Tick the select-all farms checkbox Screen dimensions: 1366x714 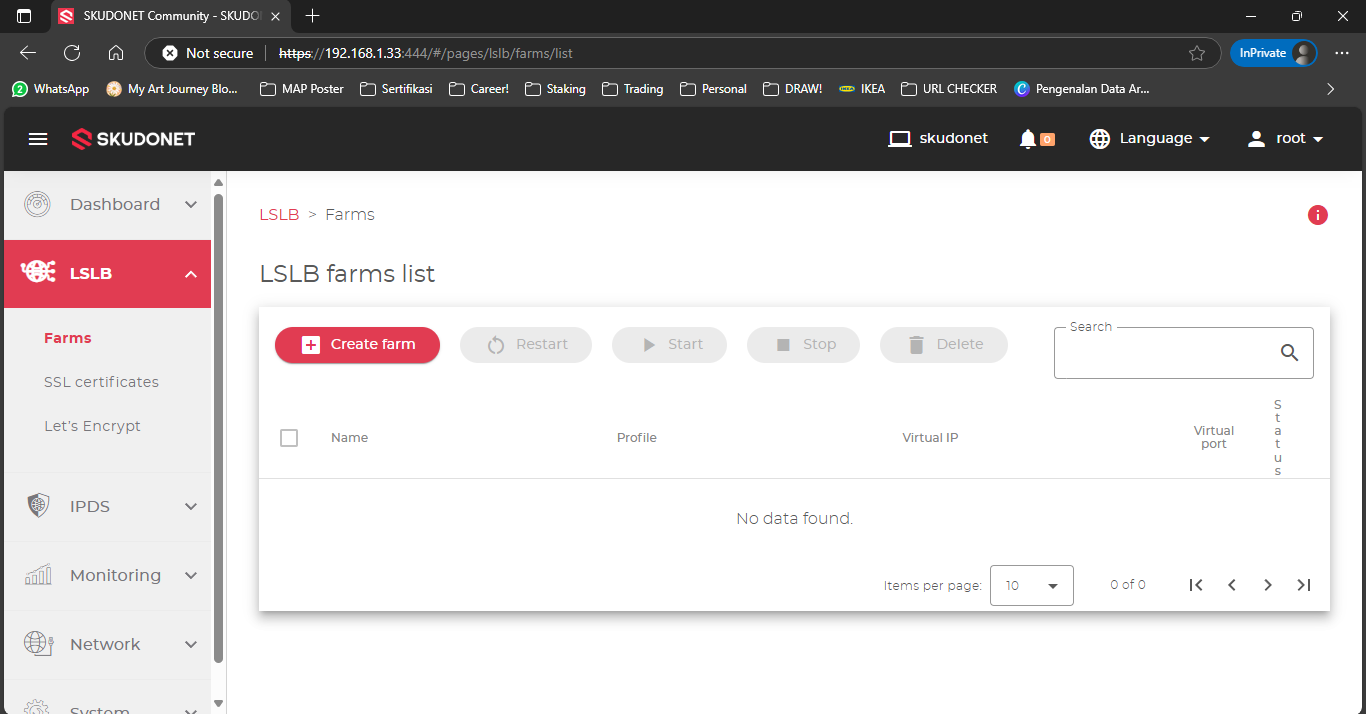coord(289,438)
